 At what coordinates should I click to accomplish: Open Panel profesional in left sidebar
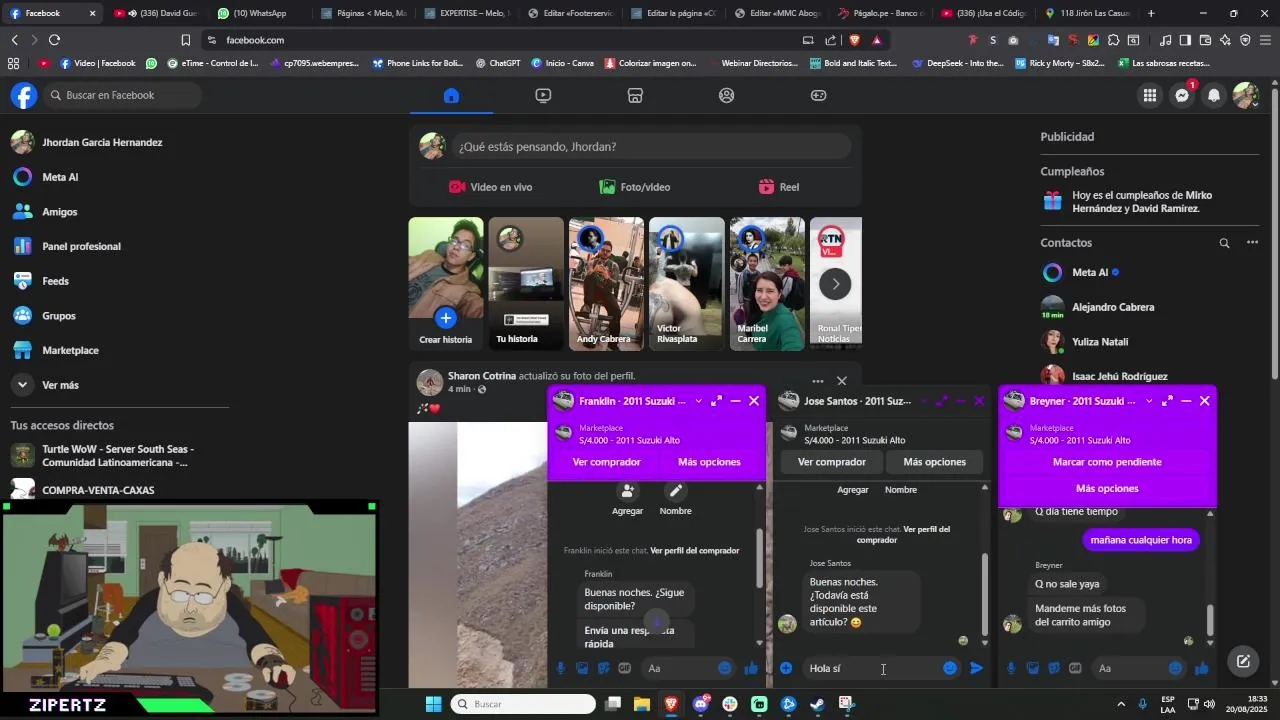(x=81, y=246)
